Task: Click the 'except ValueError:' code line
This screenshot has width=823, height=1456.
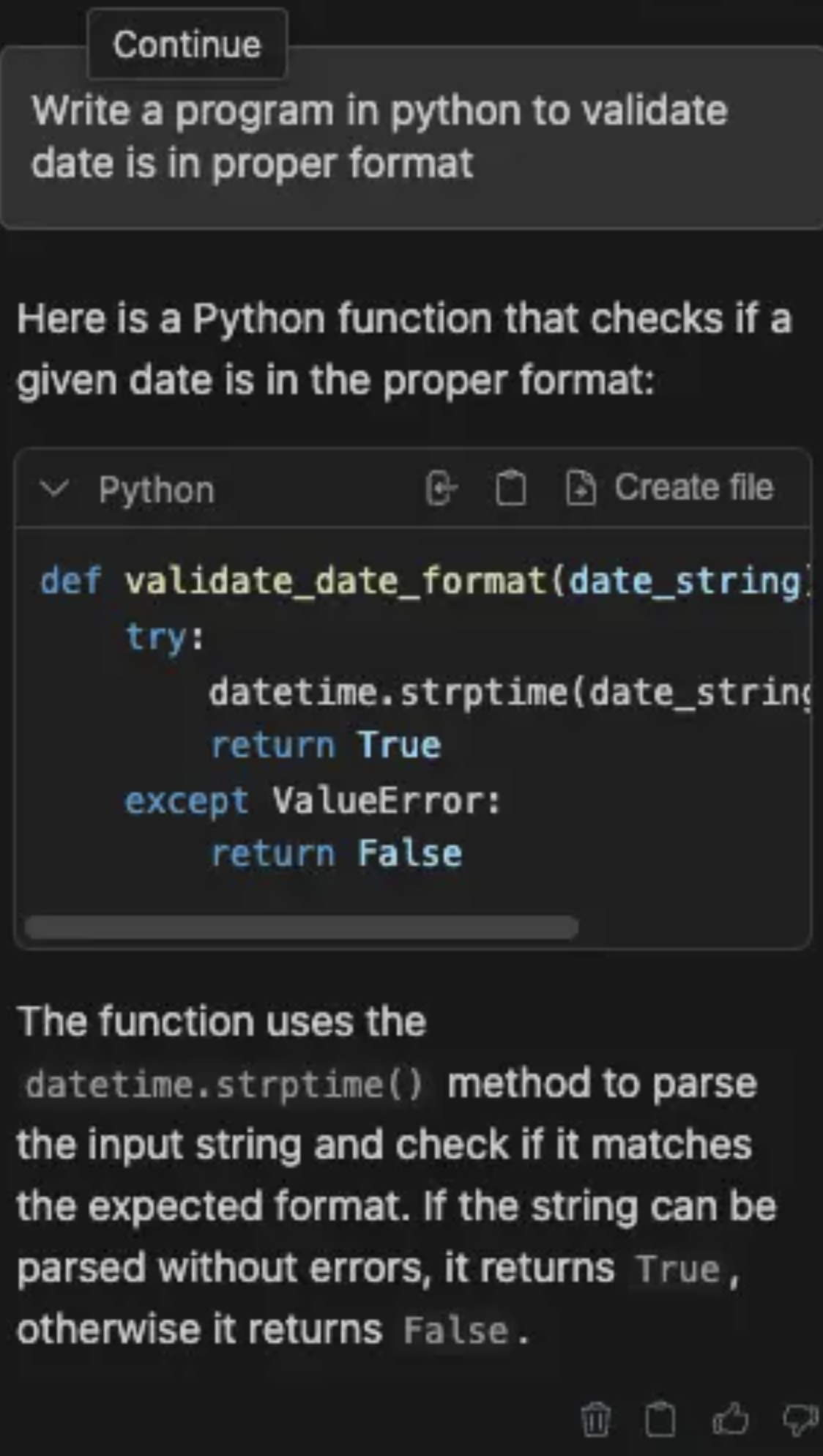Action: pyautogui.click(x=313, y=801)
